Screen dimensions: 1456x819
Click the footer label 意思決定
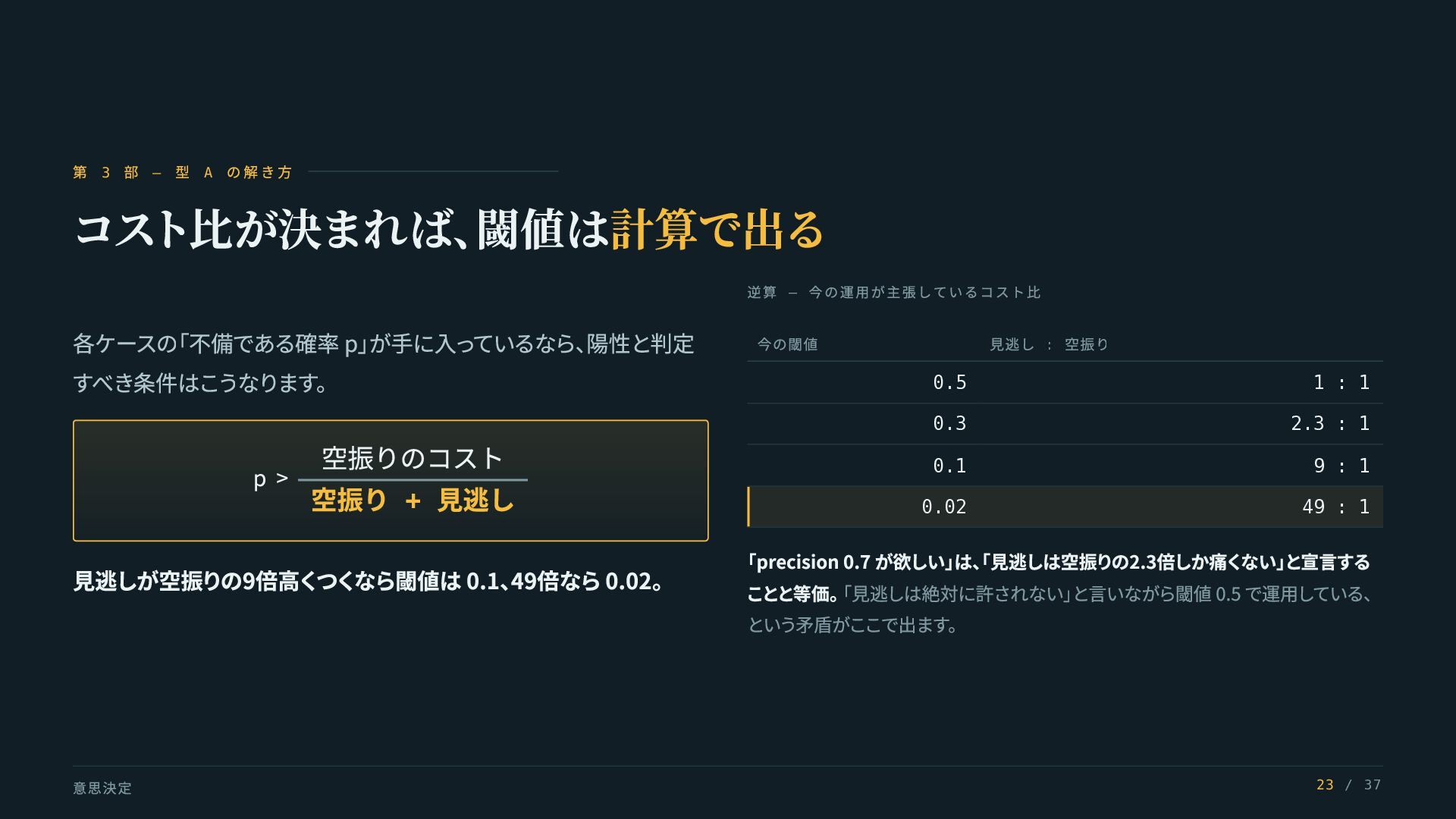[102, 788]
